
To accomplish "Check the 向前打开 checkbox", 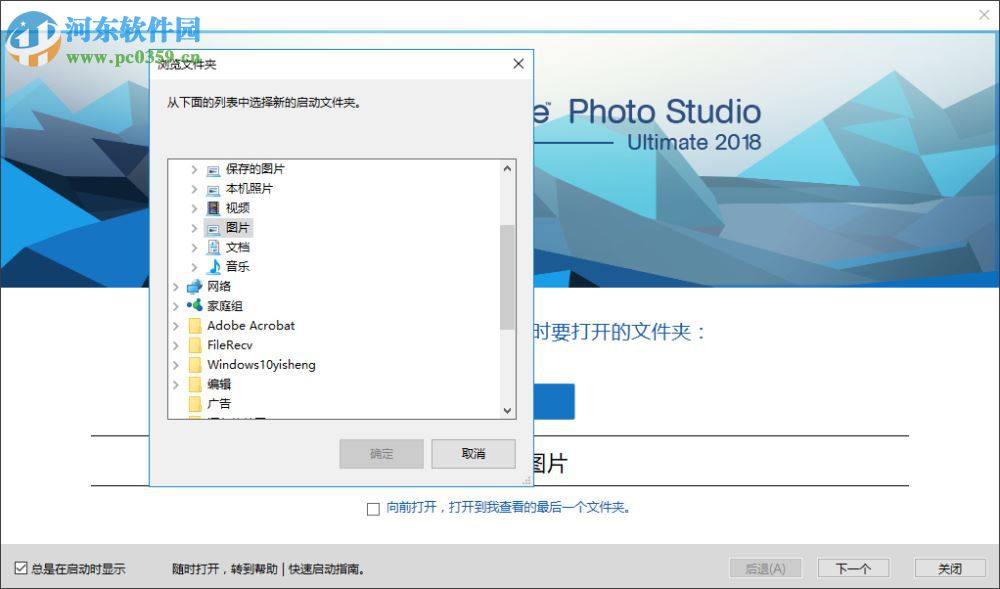I will [x=370, y=509].
